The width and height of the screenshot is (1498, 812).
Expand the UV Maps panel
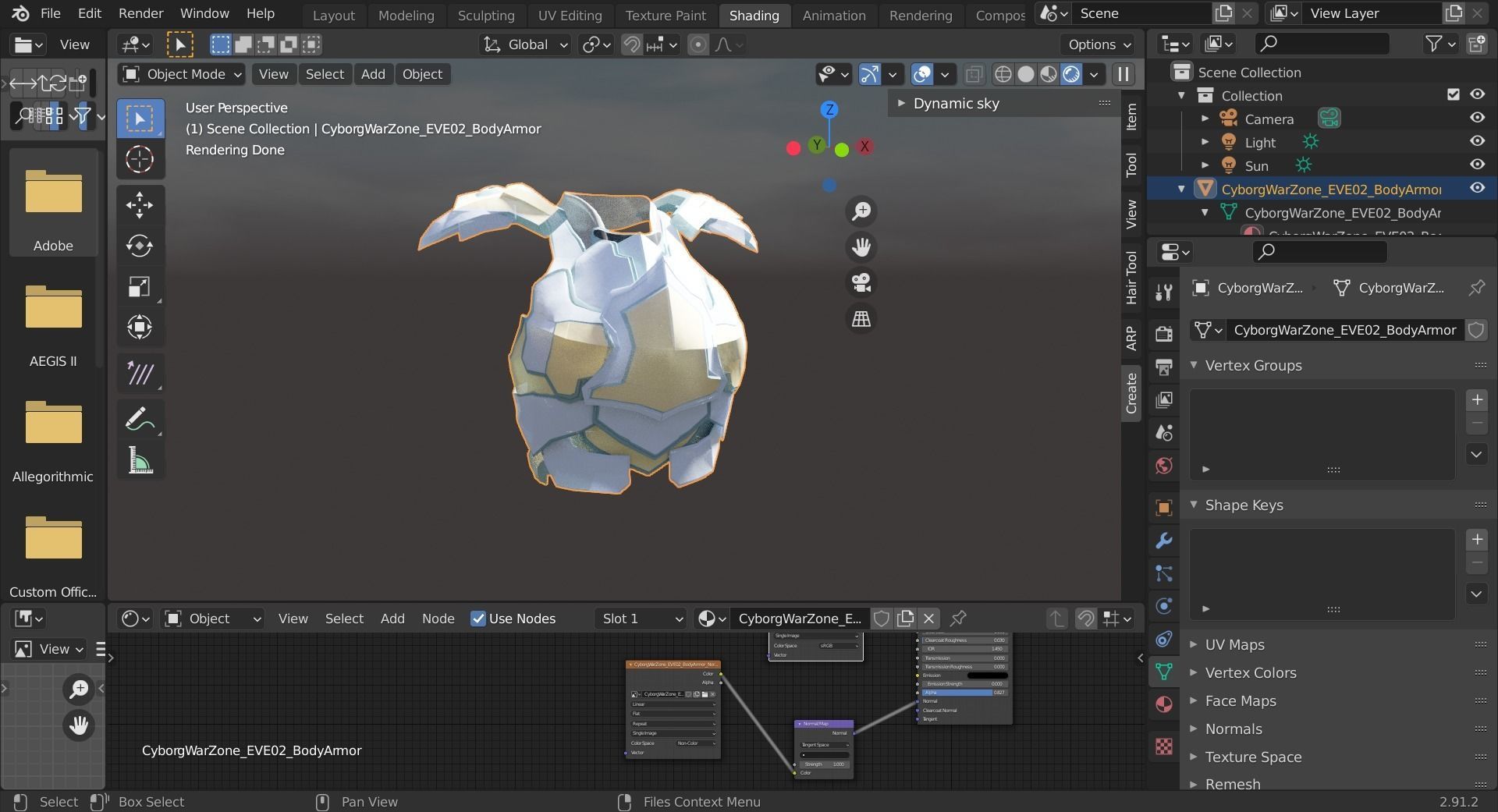coord(1193,644)
